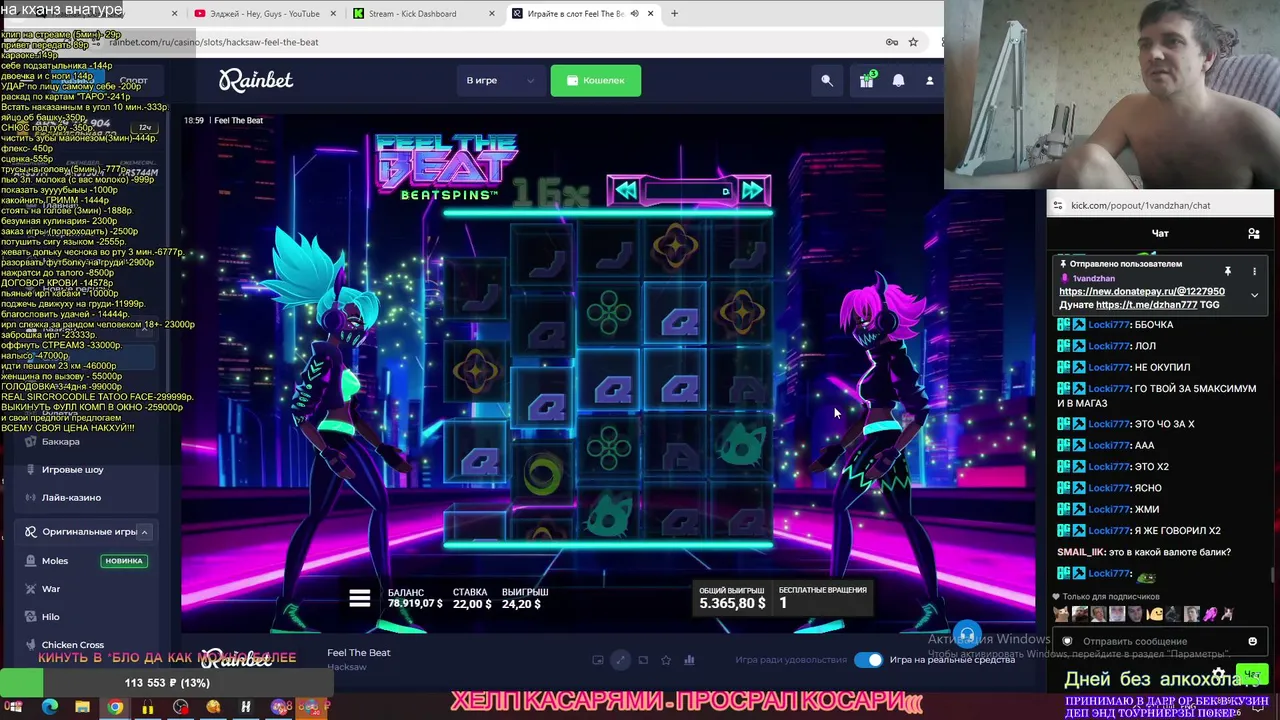This screenshot has width=1280, height=720.
Task: Open pinned message options menu
Action: point(1254,271)
